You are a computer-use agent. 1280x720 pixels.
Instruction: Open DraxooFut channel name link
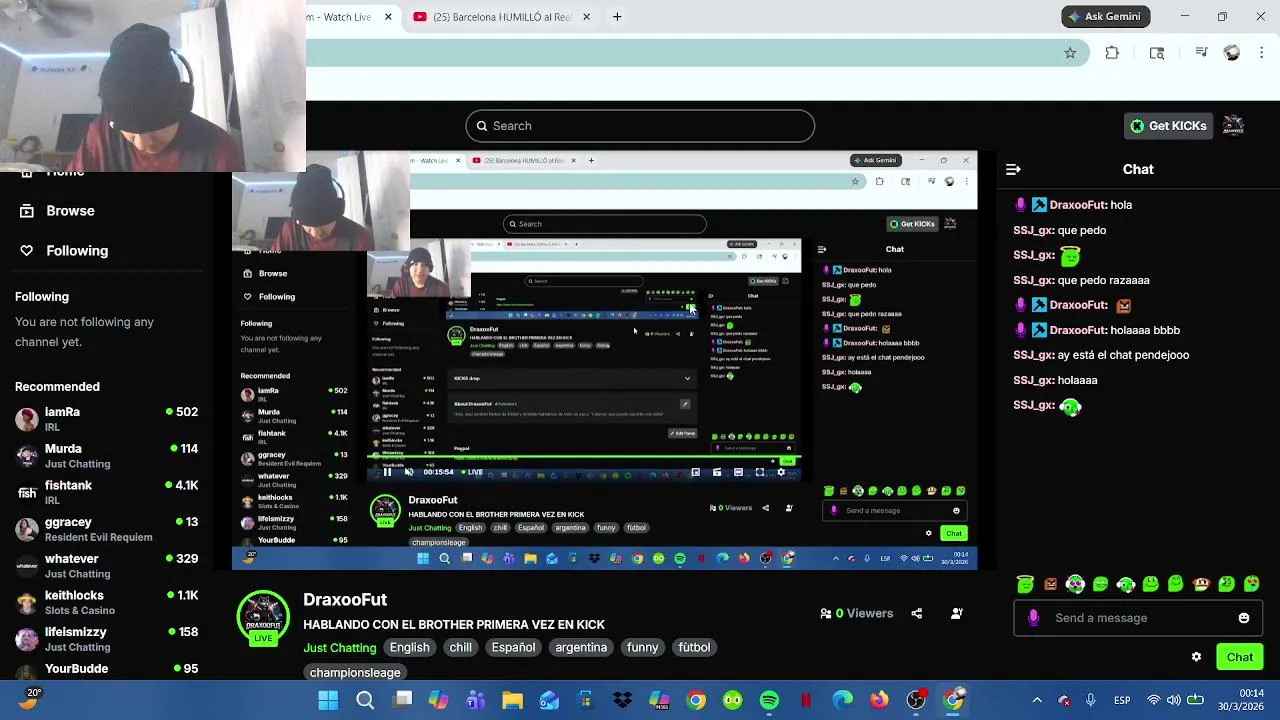click(345, 600)
